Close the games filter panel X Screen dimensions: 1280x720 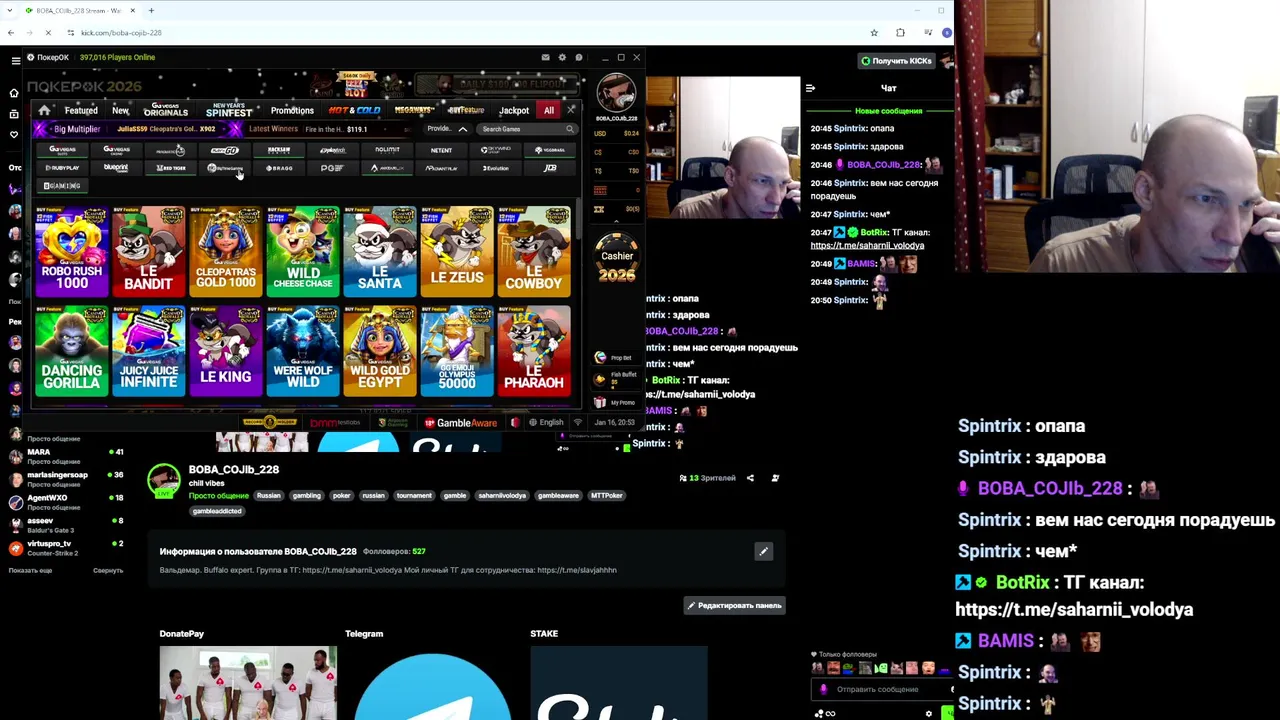[x=571, y=110]
